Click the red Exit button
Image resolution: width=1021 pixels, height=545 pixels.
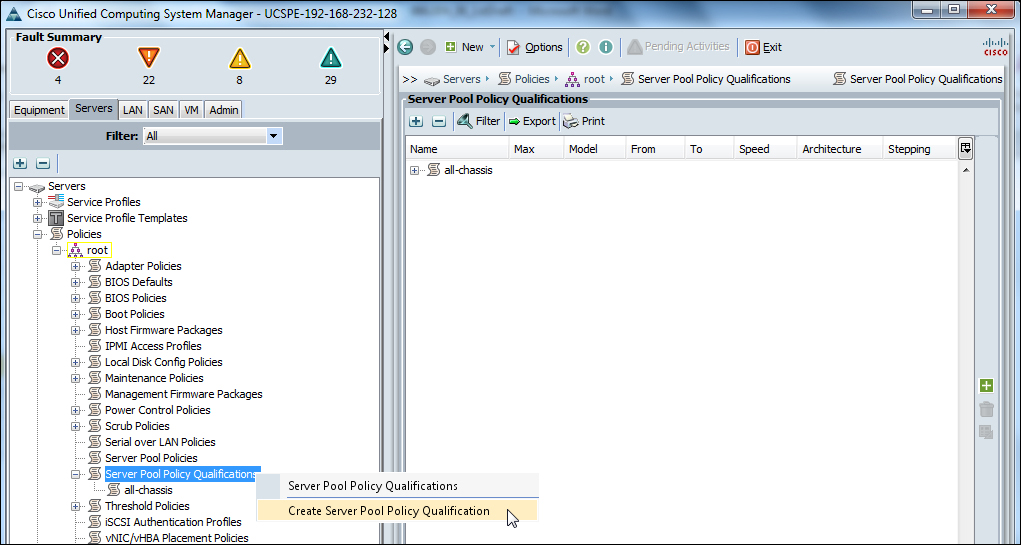tap(763, 47)
